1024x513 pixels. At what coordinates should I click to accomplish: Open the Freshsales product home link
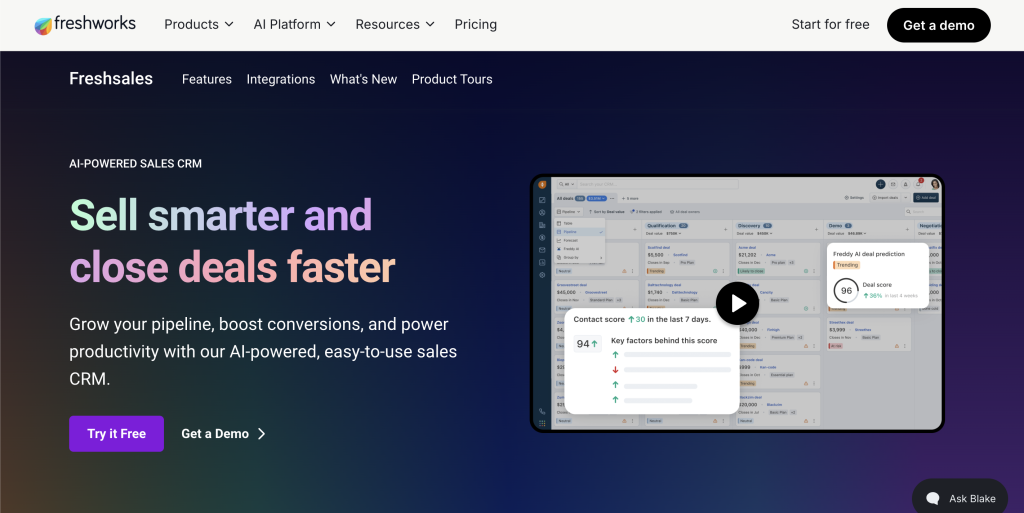(111, 79)
